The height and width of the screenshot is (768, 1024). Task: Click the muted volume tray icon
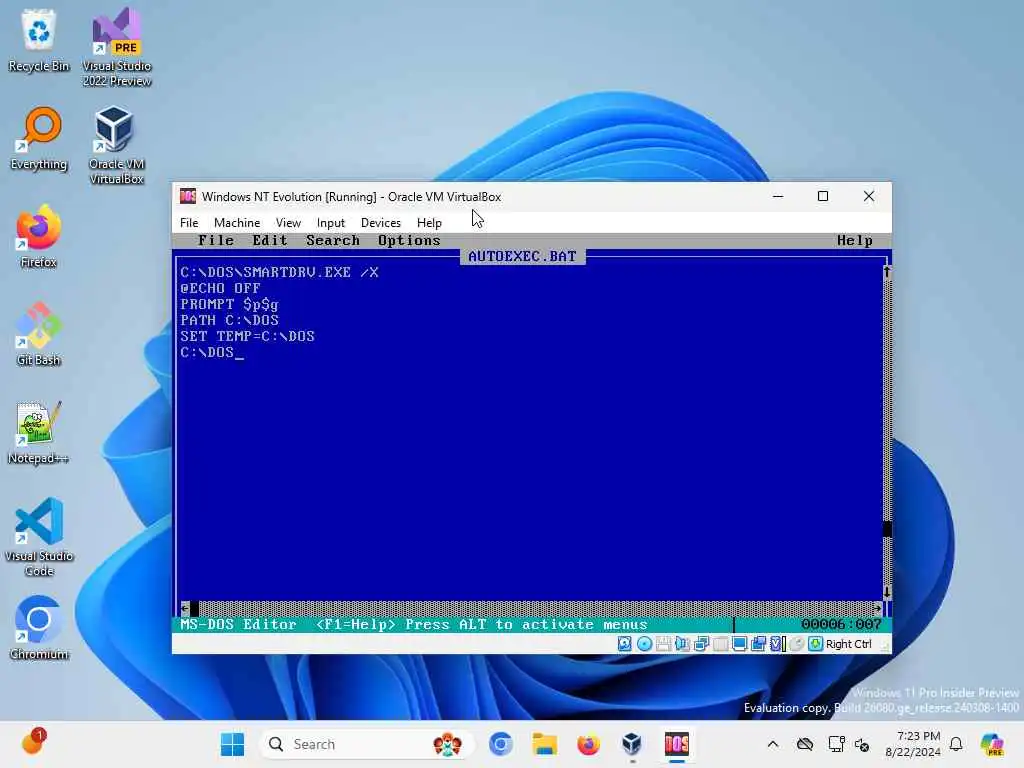(x=862, y=744)
